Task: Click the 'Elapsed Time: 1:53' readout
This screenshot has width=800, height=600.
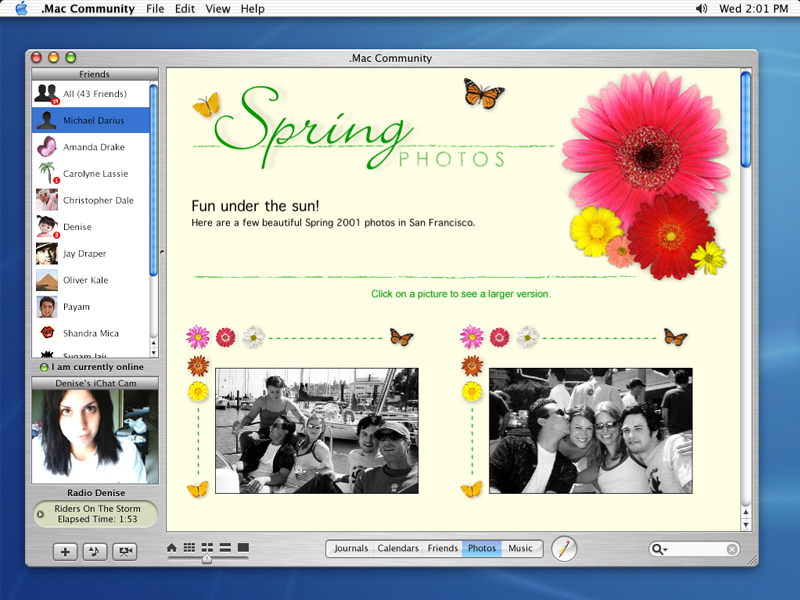Action: pos(97,519)
